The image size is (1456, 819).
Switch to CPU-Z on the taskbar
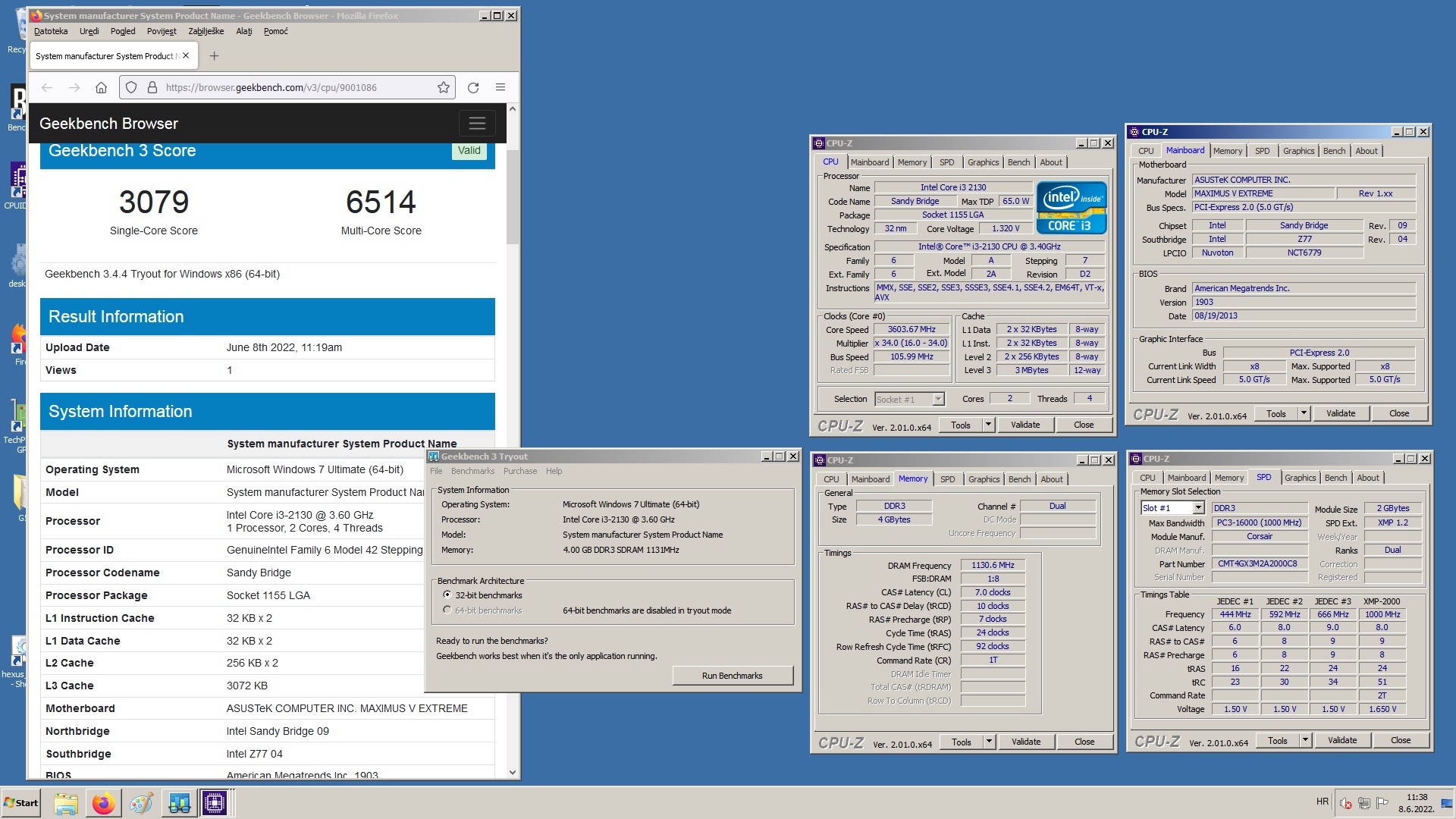pyautogui.click(x=215, y=803)
